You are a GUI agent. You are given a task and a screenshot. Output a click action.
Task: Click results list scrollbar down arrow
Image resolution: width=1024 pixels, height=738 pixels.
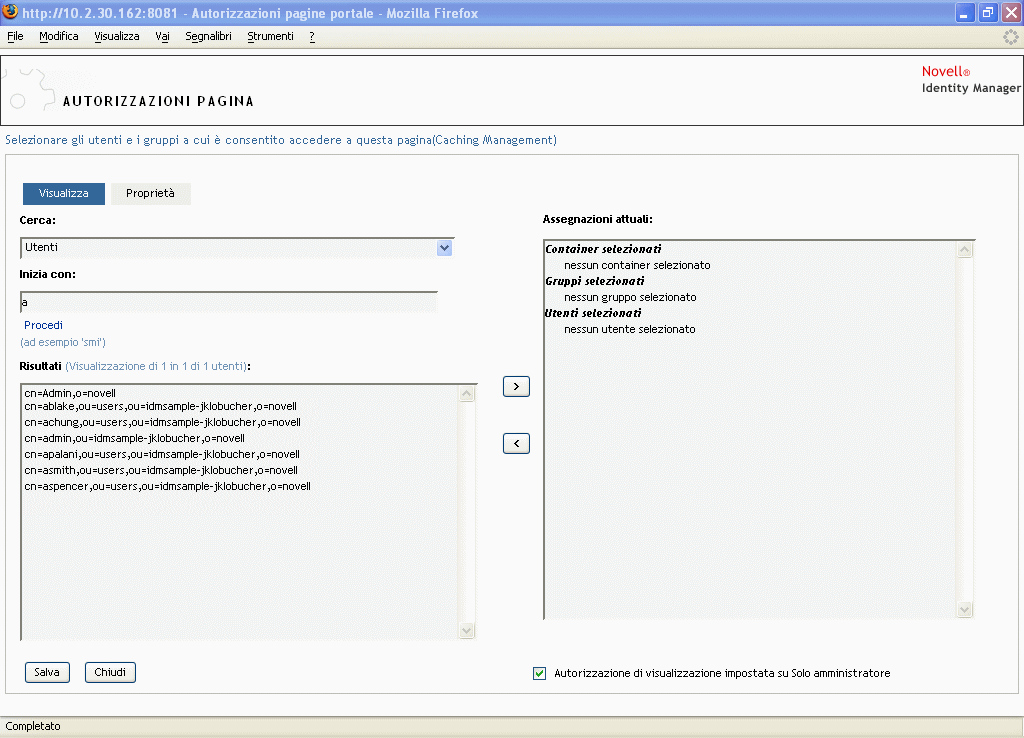coord(467,631)
